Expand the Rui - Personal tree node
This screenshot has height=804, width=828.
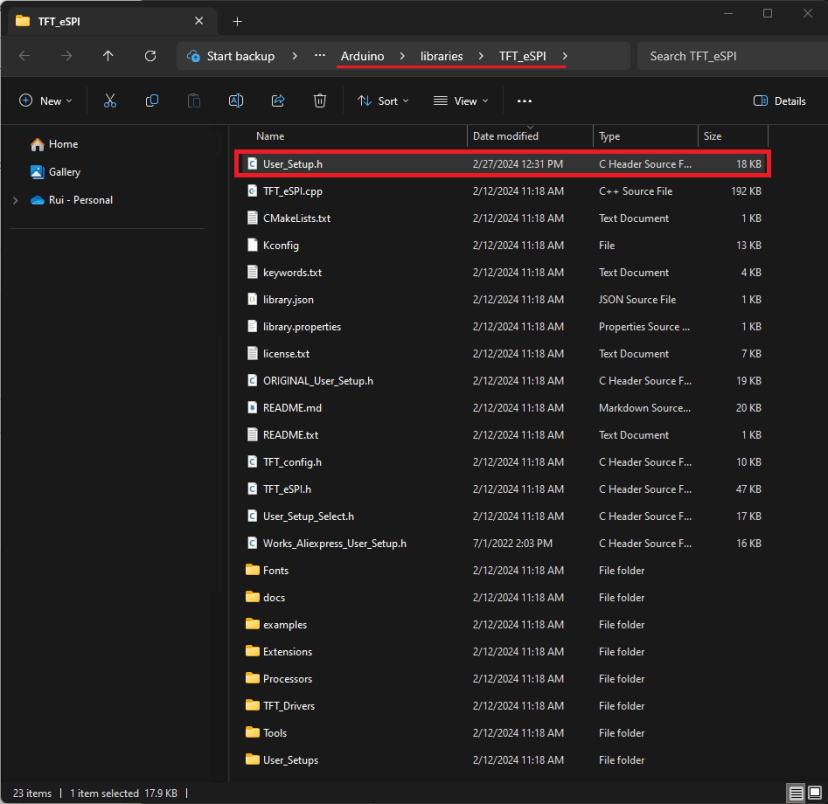15,200
